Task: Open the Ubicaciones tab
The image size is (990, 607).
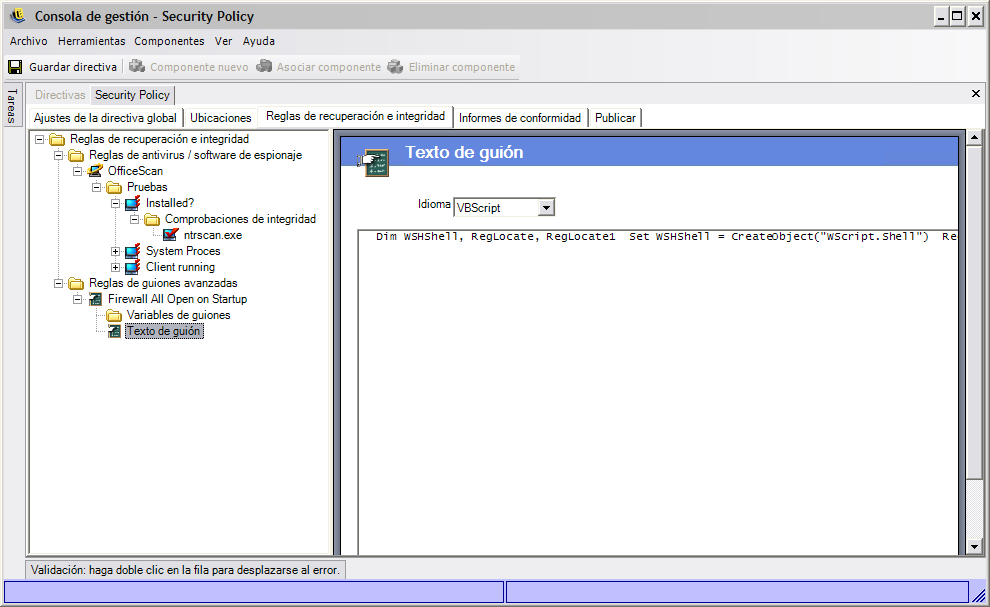Action: click(221, 118)
